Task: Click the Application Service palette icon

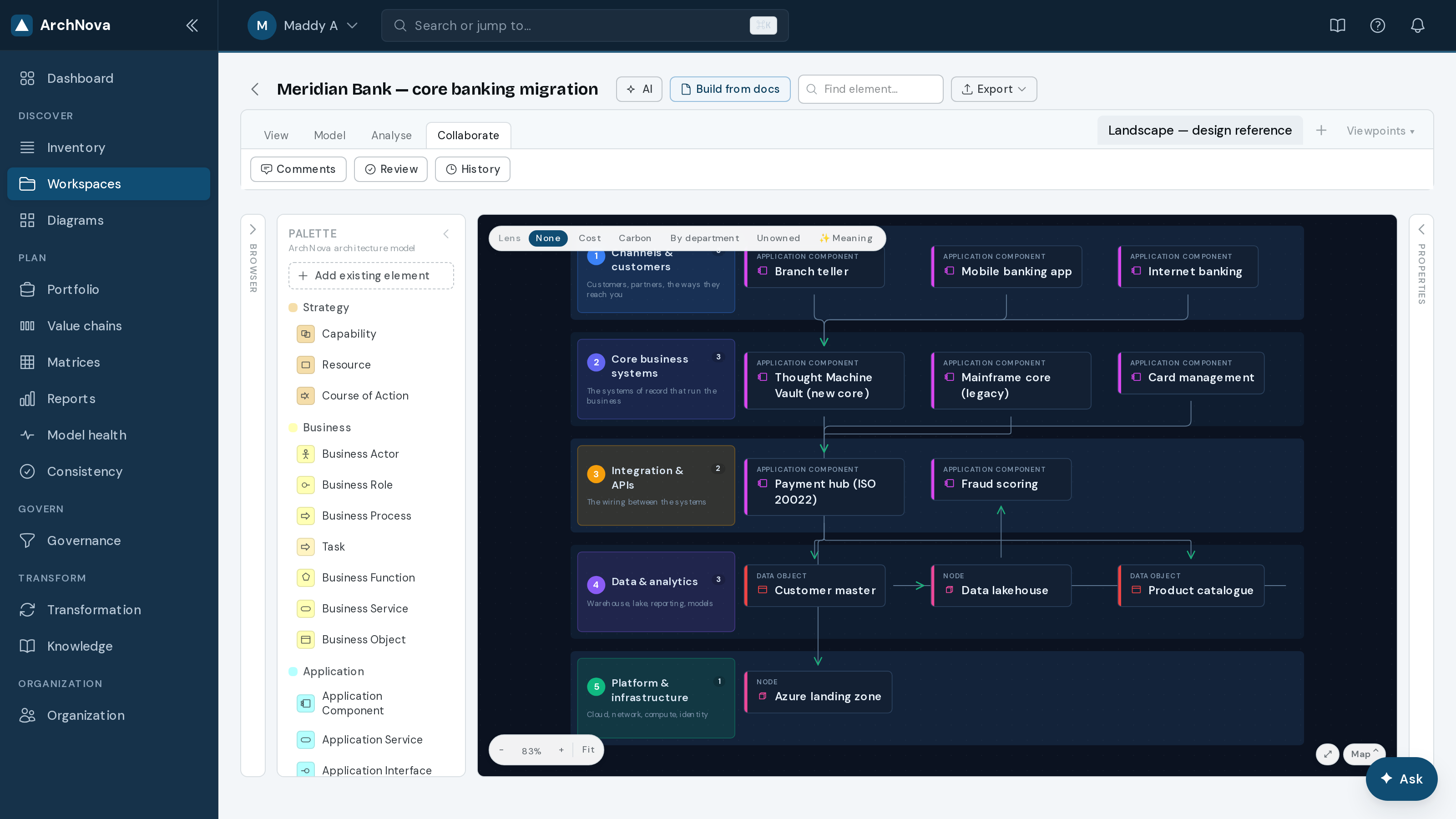Action: 306,740
